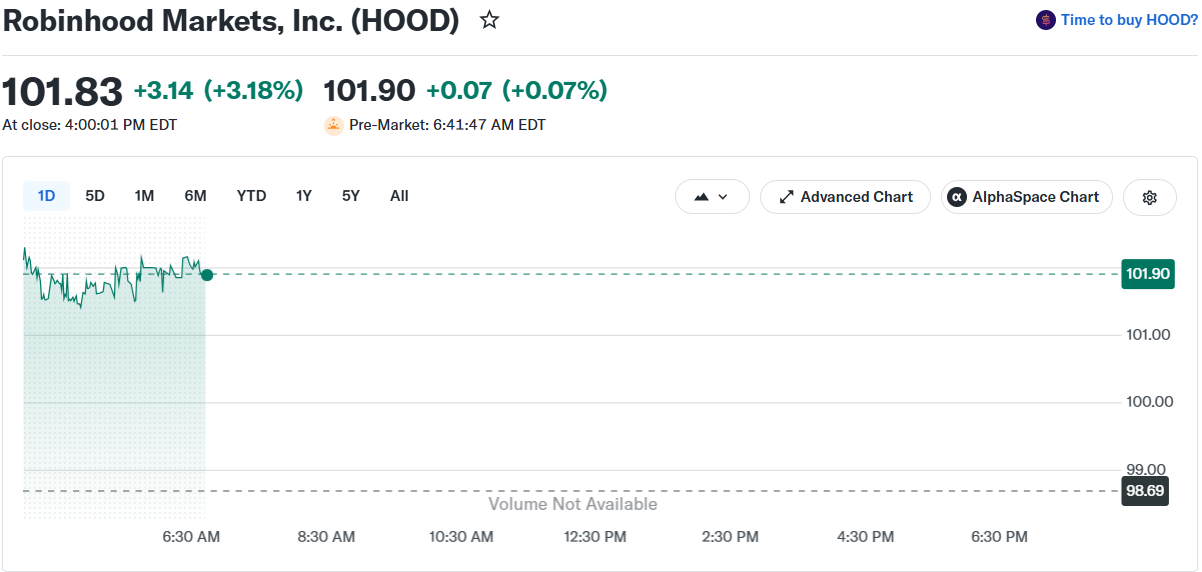Viewport: 1202px width, 572px height.
Task: Show YTD chart range
Action: (x=251, y=196)
